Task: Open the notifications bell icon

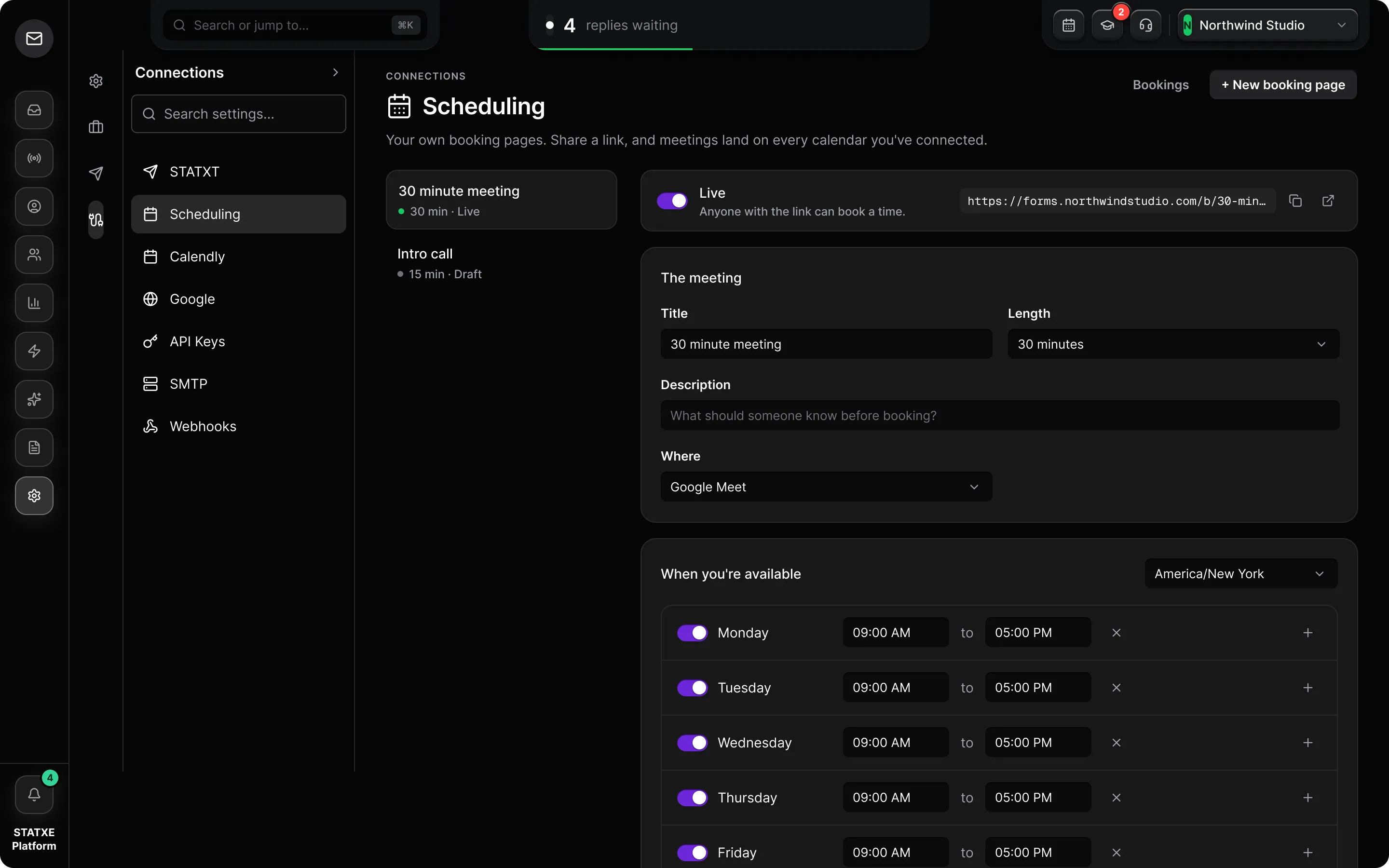Action: tap(34, 795)
